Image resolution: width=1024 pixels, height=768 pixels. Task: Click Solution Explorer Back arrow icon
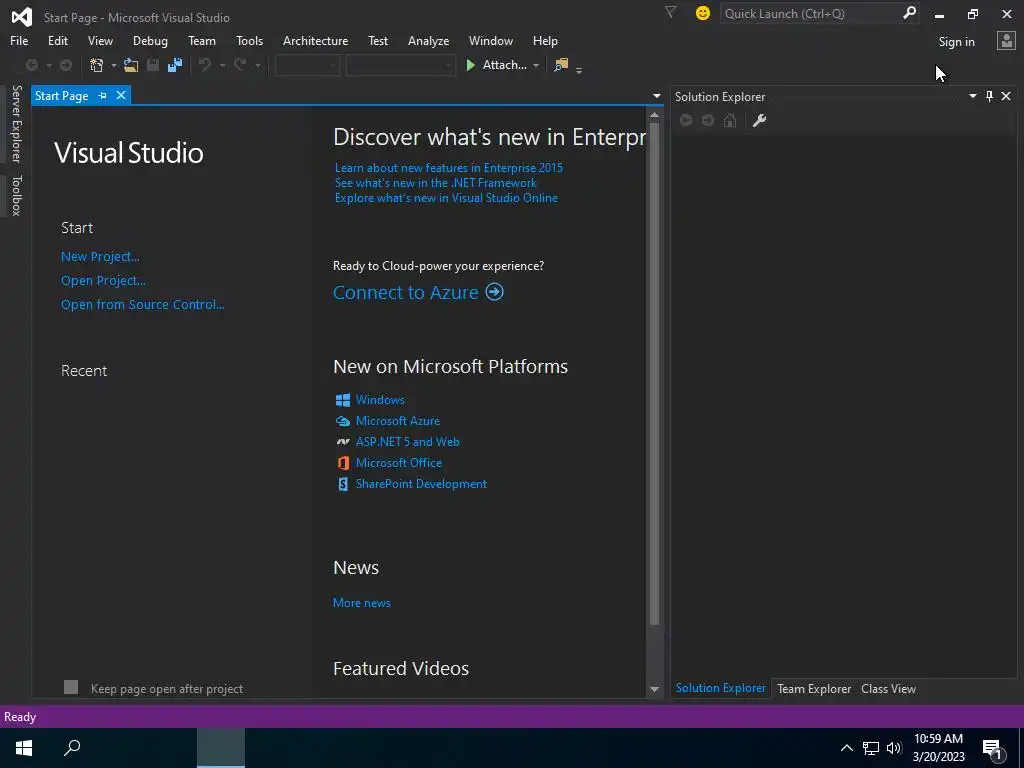point(686,120)
